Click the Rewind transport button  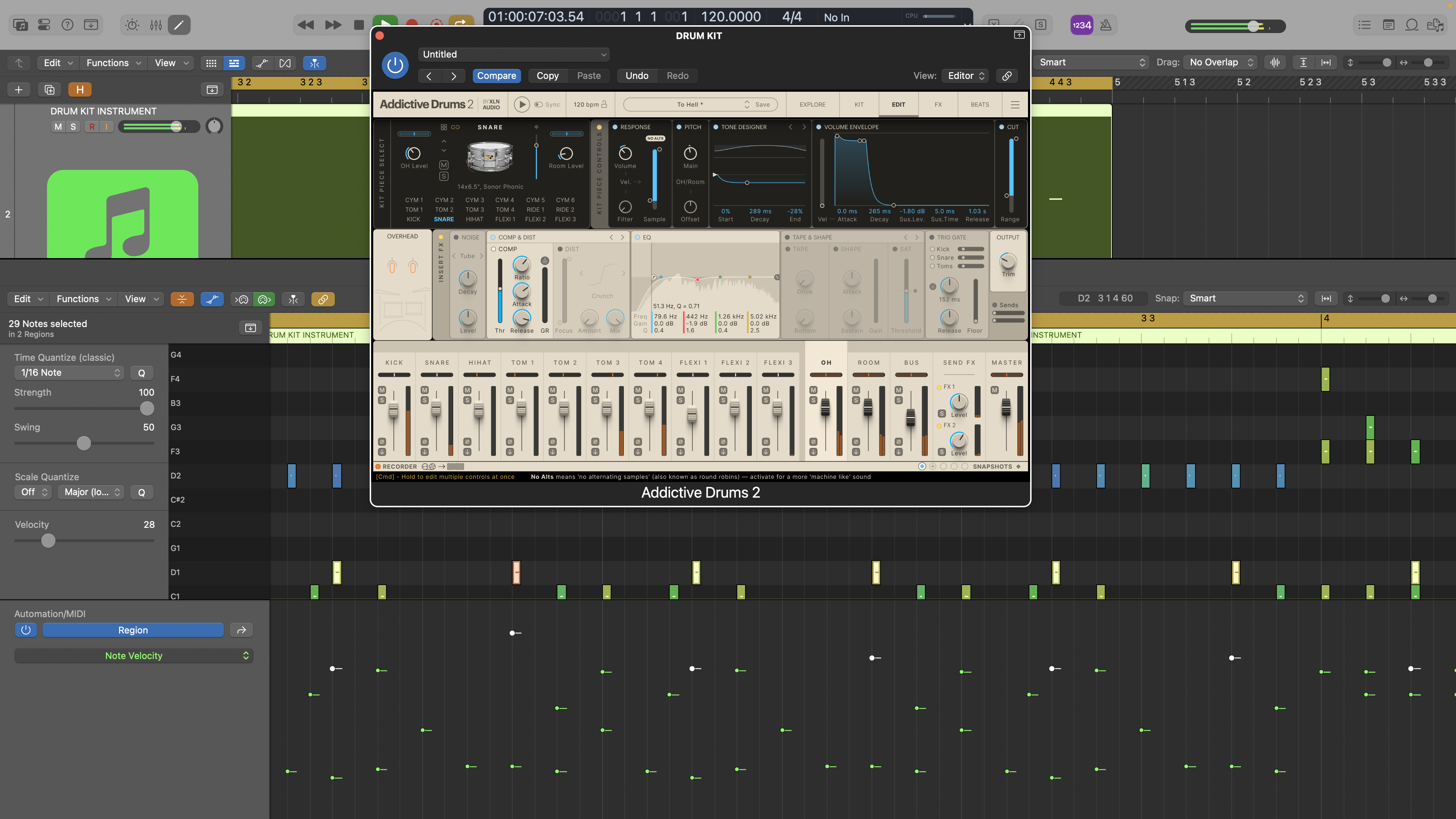[x=306, y=25]
